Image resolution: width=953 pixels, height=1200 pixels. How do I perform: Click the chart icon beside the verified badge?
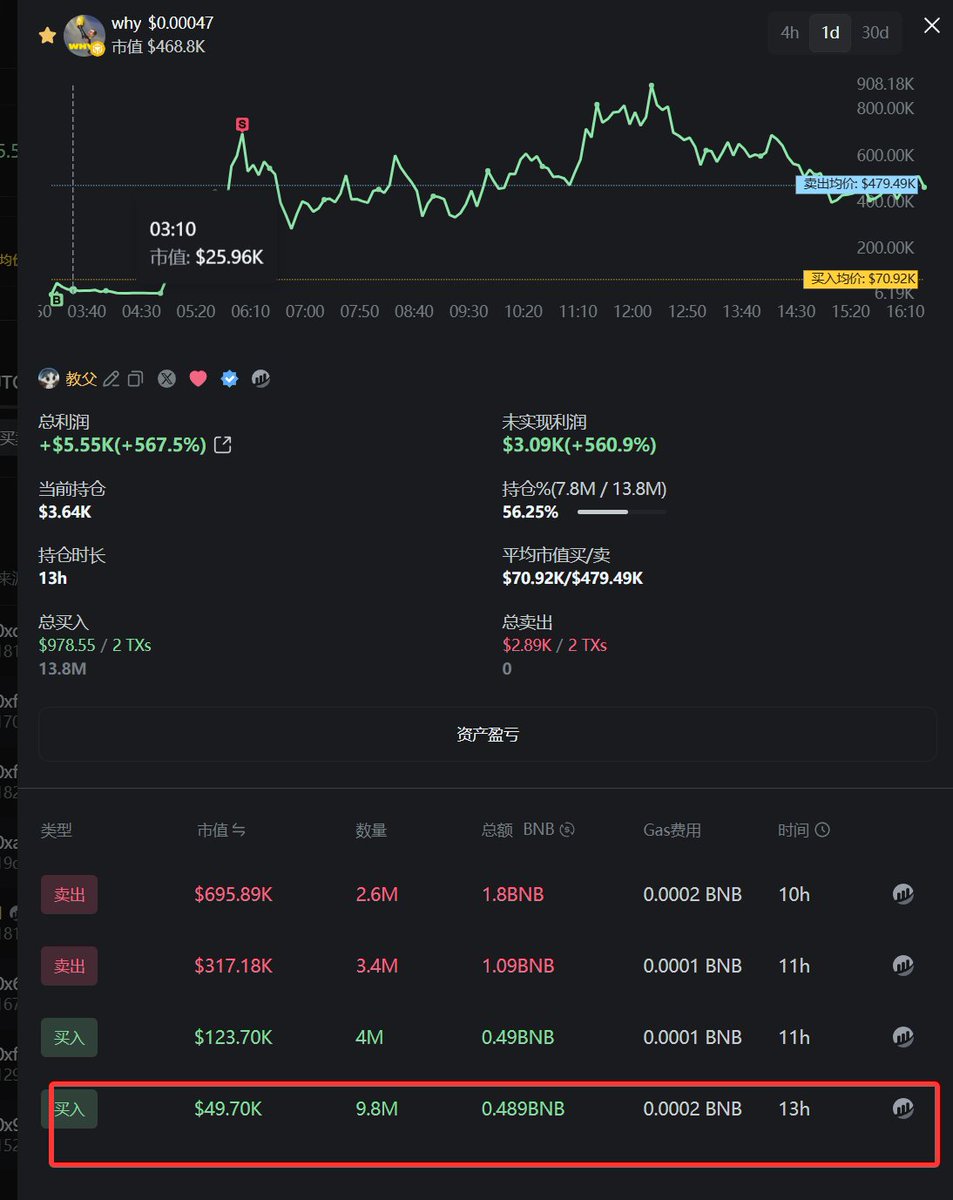point(261,379)
